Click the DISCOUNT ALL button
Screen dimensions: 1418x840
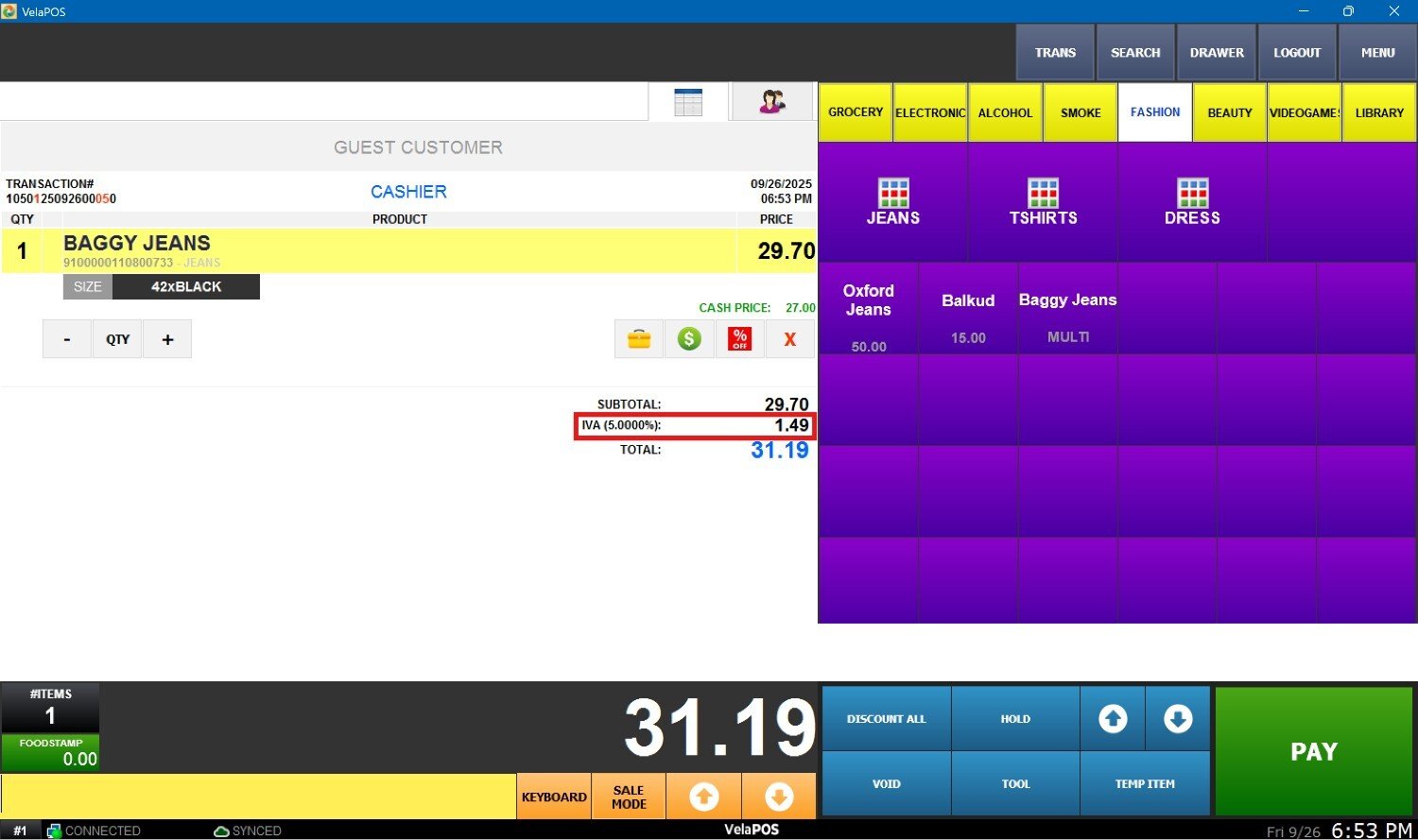click(886, 719)
